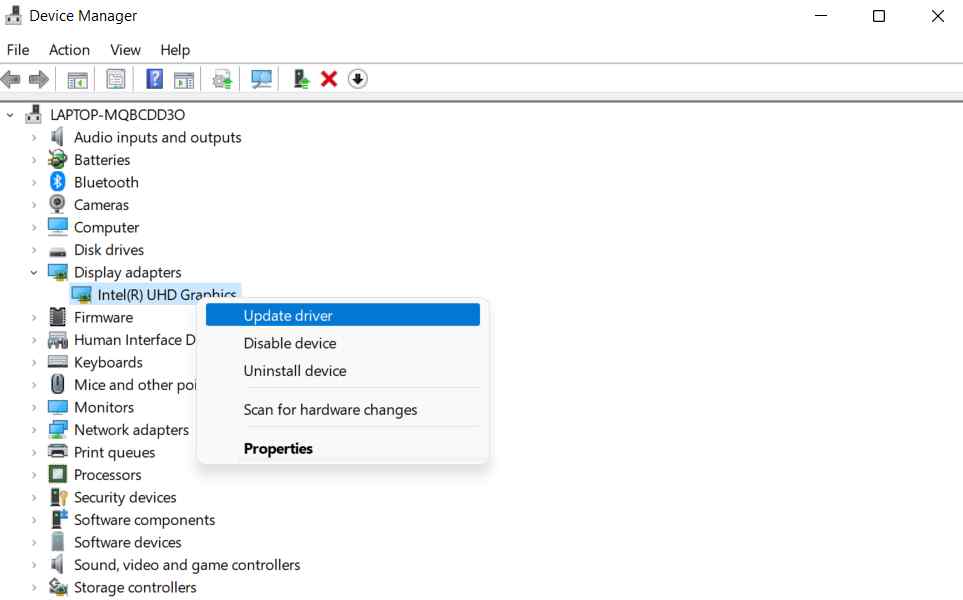Click the Keyboards category icon
Image resolution: width=963 pixels, height=600 pixels.
point(58,362)
